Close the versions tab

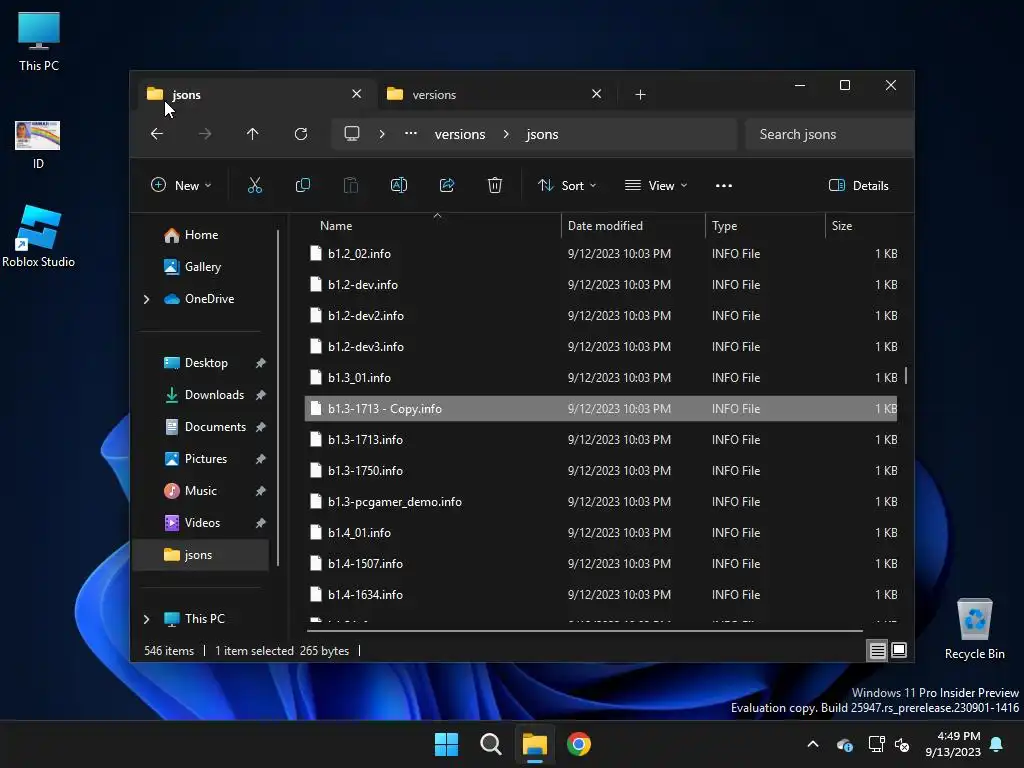point(596,94)
